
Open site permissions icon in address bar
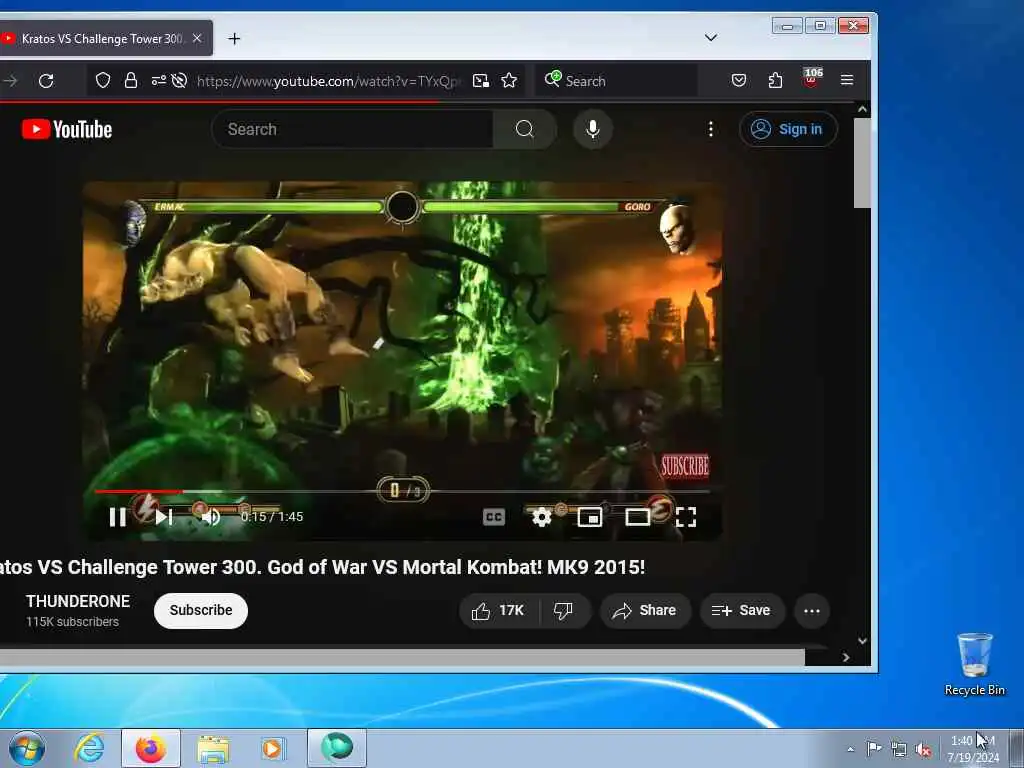coord(158,80)
